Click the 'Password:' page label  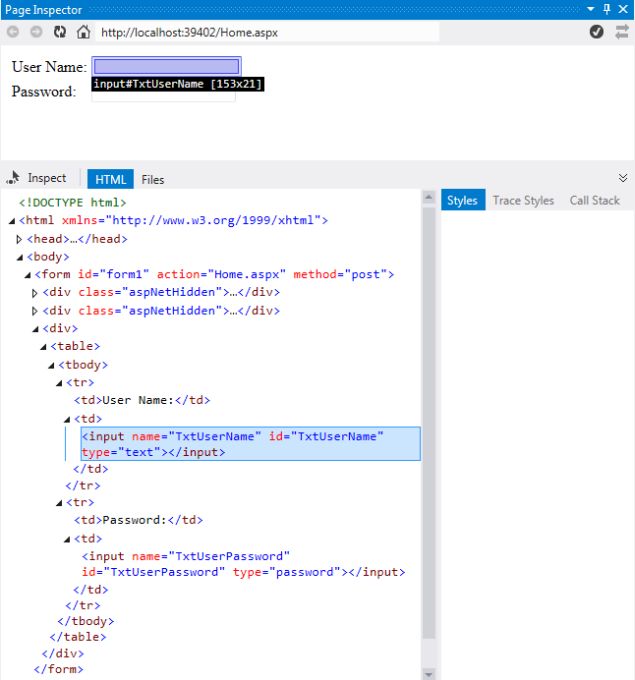[44, 92]
